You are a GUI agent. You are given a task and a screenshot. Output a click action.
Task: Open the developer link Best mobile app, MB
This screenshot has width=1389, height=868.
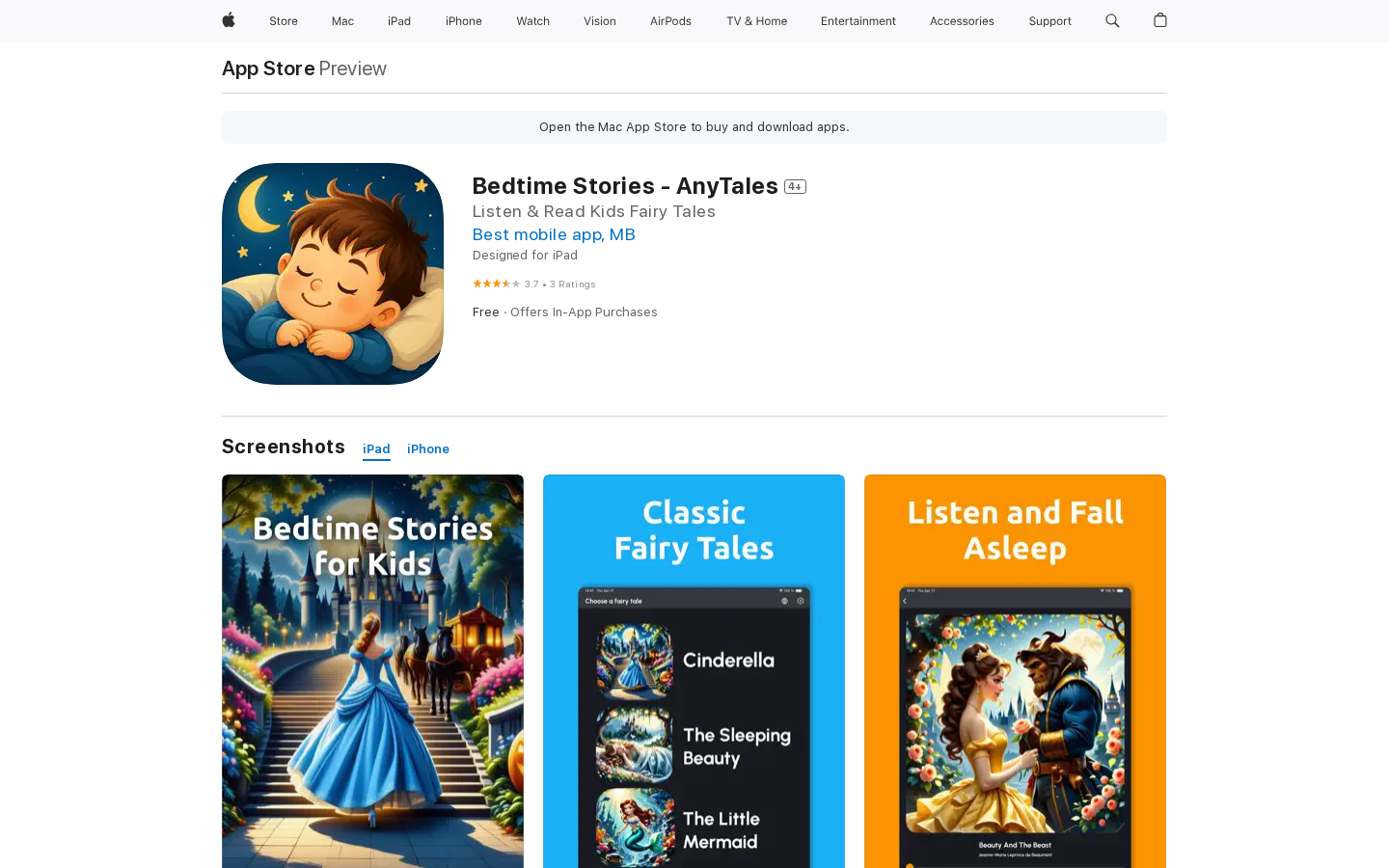[554, 234]
